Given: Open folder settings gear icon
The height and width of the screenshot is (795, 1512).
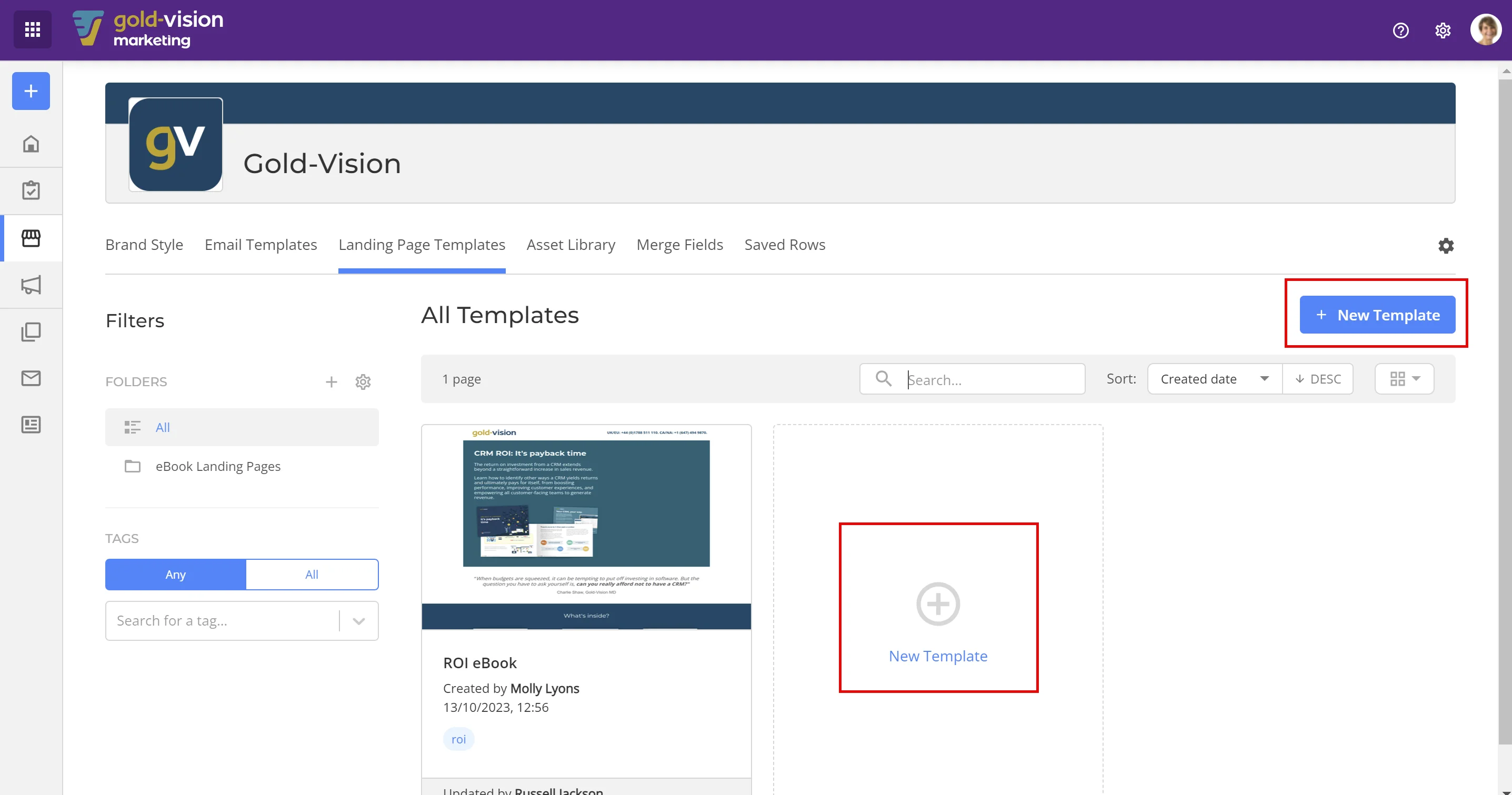Looking at the screenshot, I should [363, 382].
